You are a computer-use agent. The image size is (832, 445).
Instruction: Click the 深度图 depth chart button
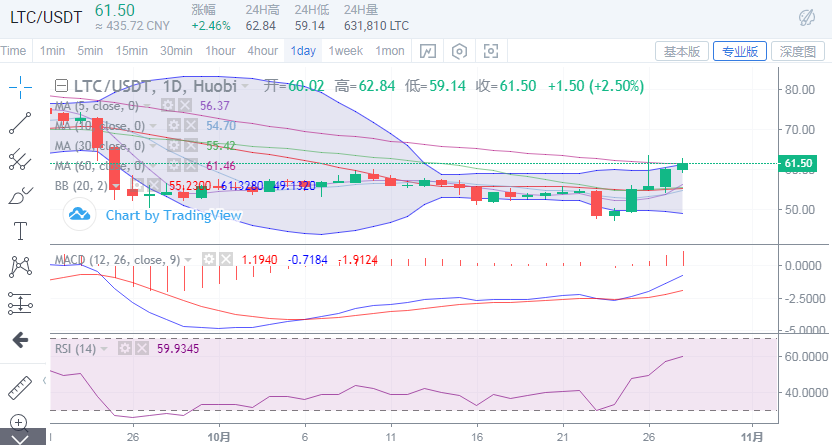[798, 51]
